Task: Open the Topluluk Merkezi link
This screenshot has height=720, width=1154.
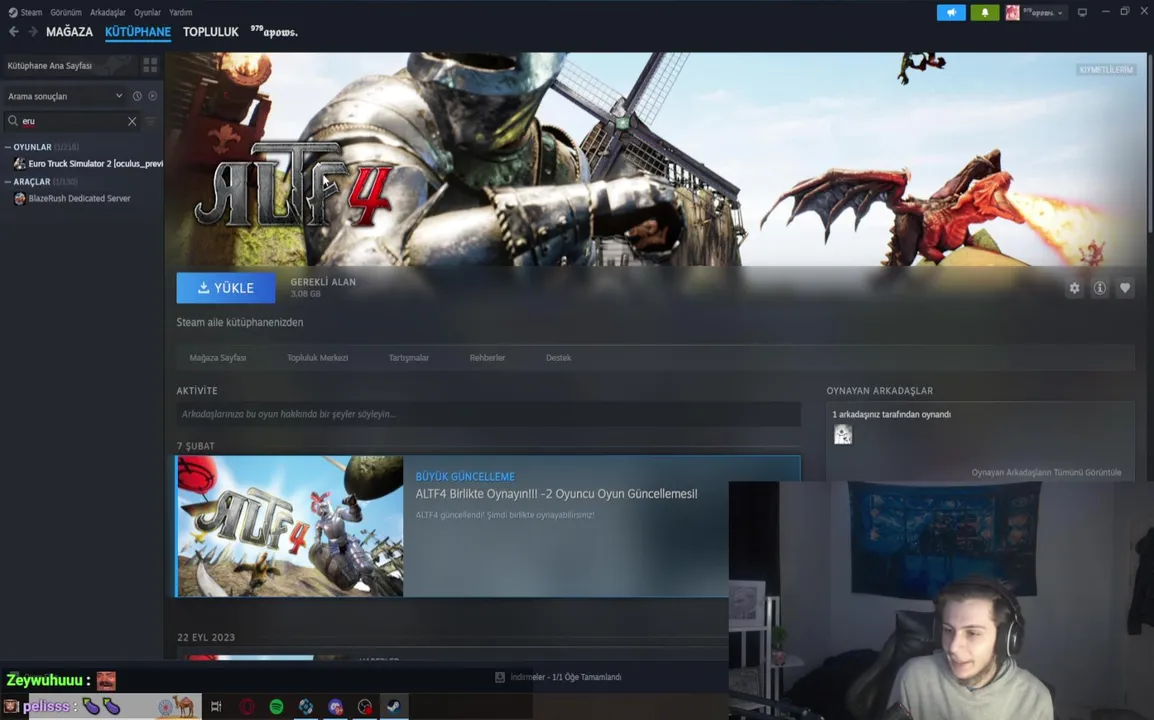Action: coord(317,358)
